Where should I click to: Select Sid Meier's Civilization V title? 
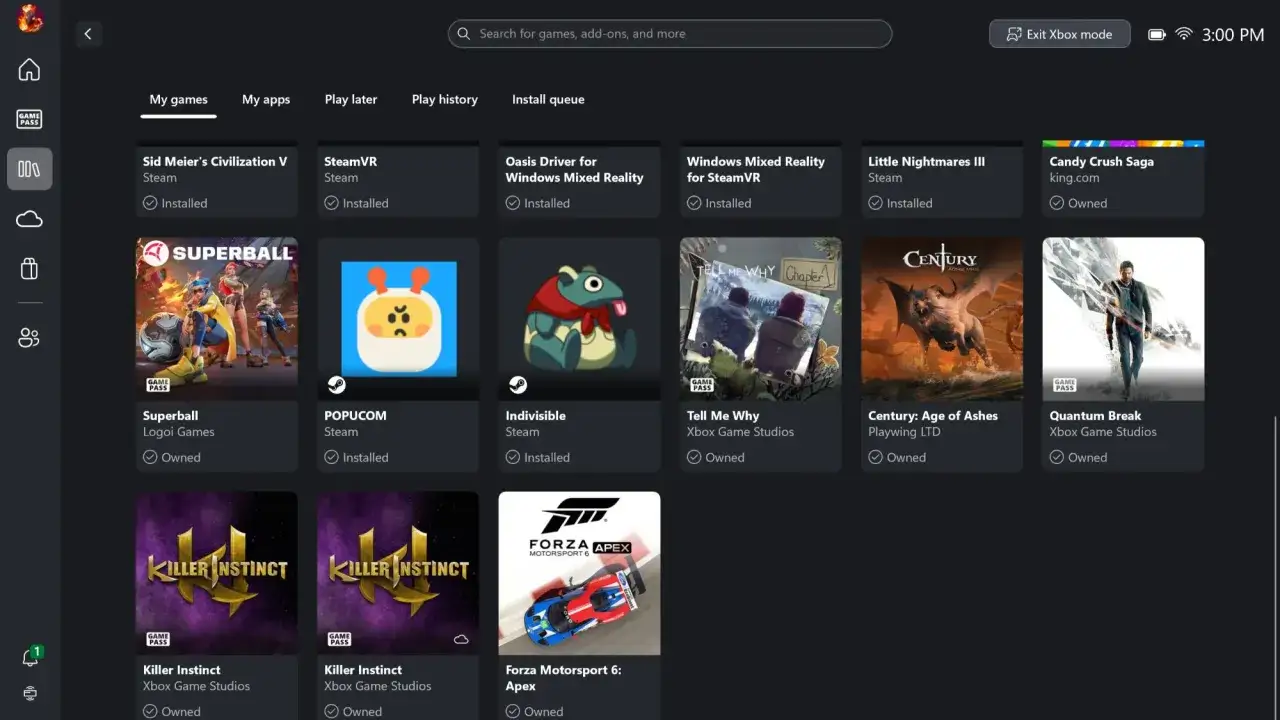[215, 161]
